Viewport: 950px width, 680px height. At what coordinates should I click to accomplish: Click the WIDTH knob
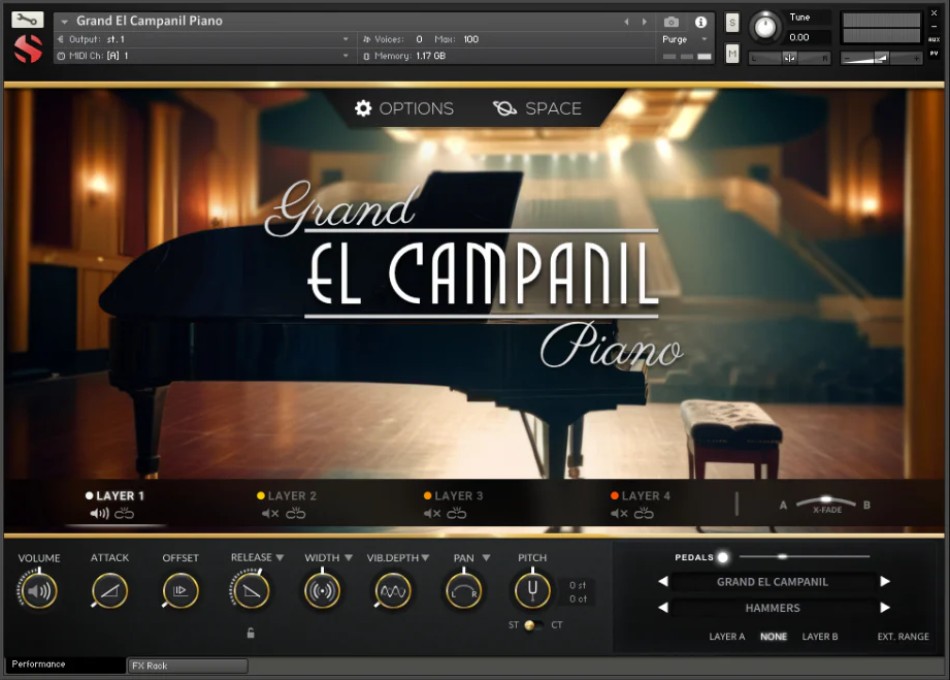pos(322,591)
